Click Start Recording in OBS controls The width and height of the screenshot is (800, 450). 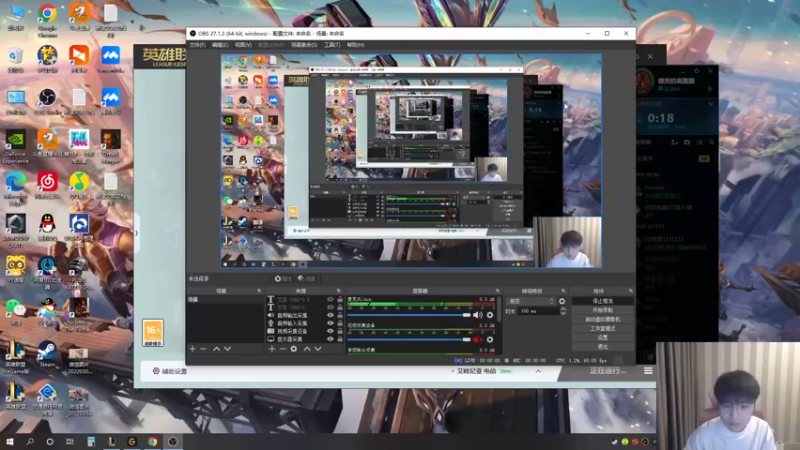[x=603, y=310]
